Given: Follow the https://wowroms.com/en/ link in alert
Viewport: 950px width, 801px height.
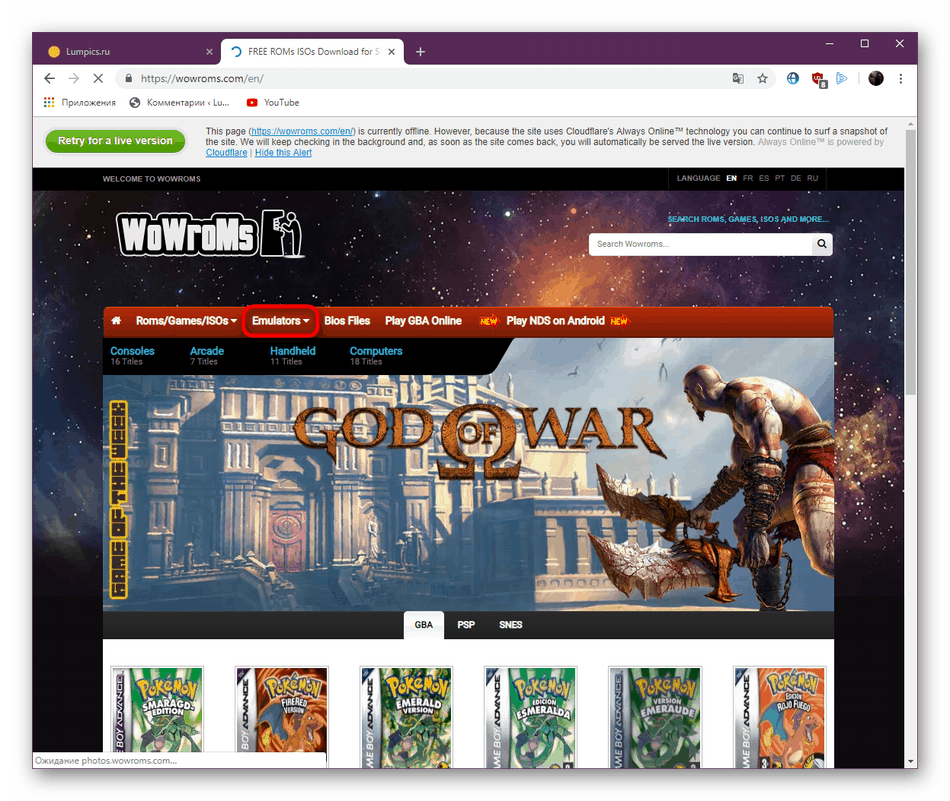Looking at the screenshot, I should coord(302,131).
